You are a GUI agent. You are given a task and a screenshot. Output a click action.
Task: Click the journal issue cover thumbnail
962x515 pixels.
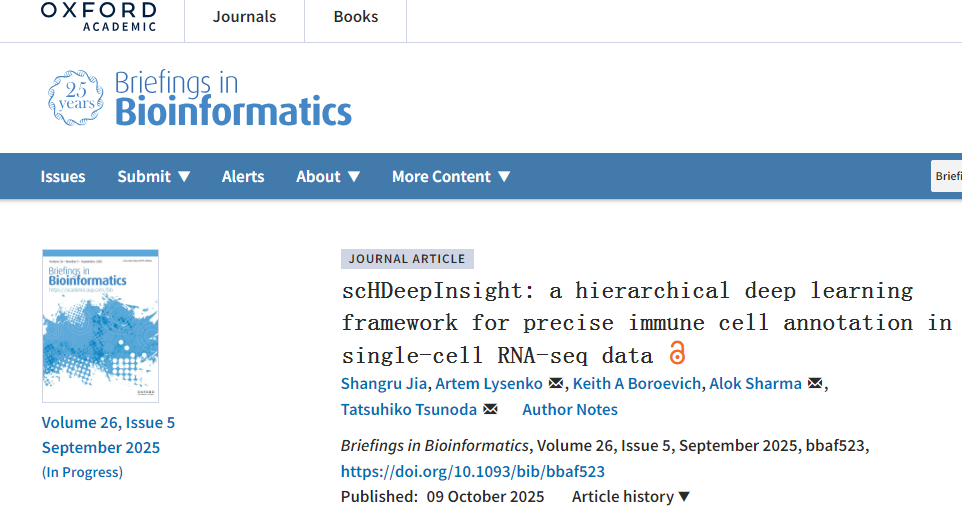[100, 326]
